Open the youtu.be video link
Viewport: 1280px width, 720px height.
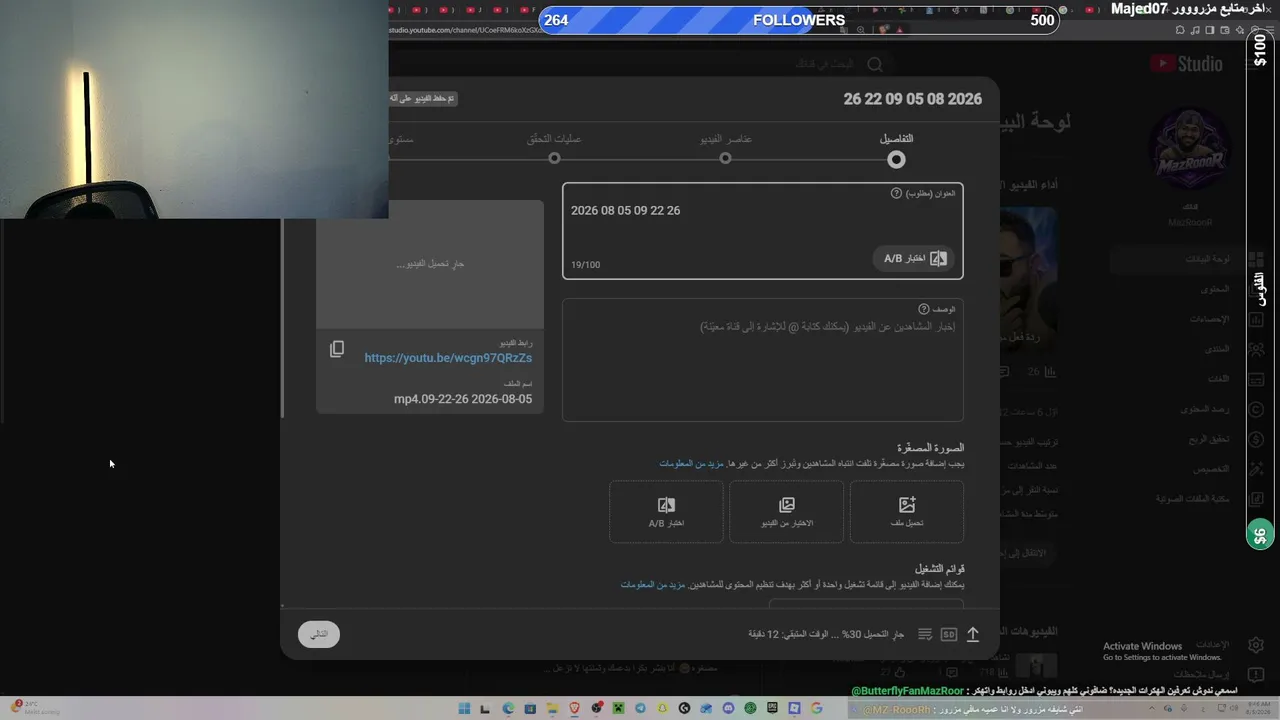pos(448,358)
